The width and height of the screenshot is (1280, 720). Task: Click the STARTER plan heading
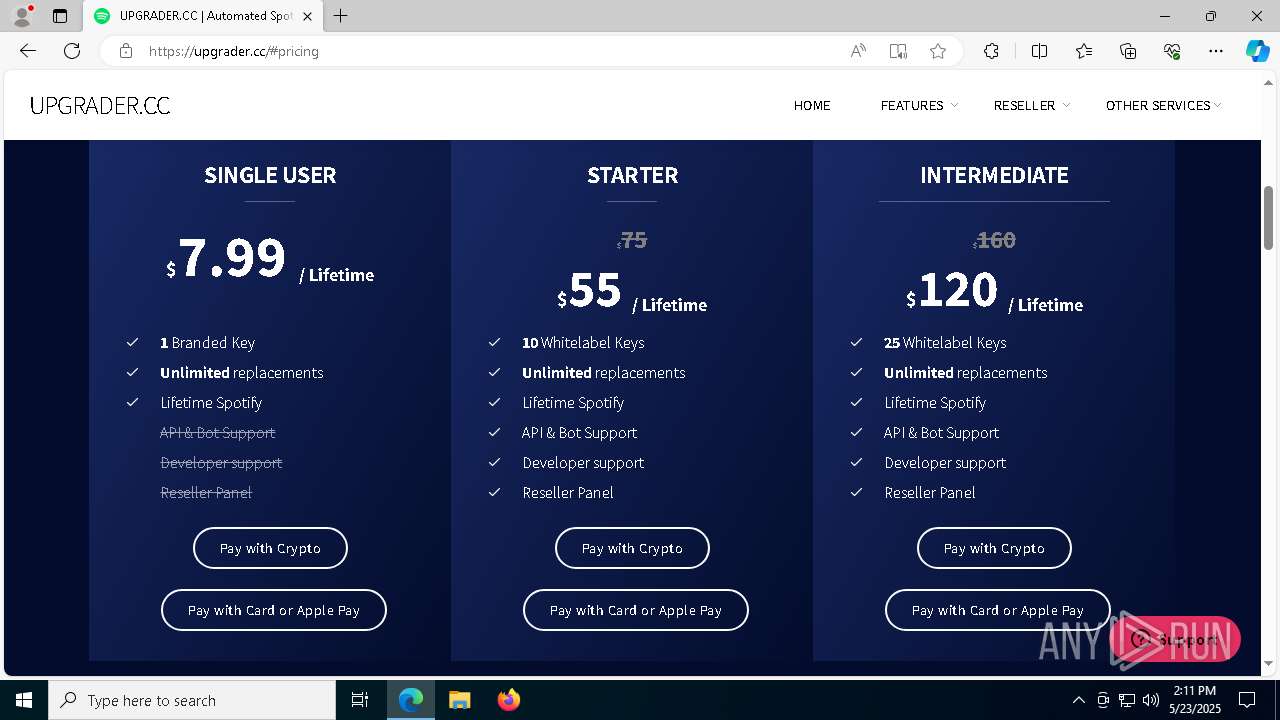click(x=632, y=175)
